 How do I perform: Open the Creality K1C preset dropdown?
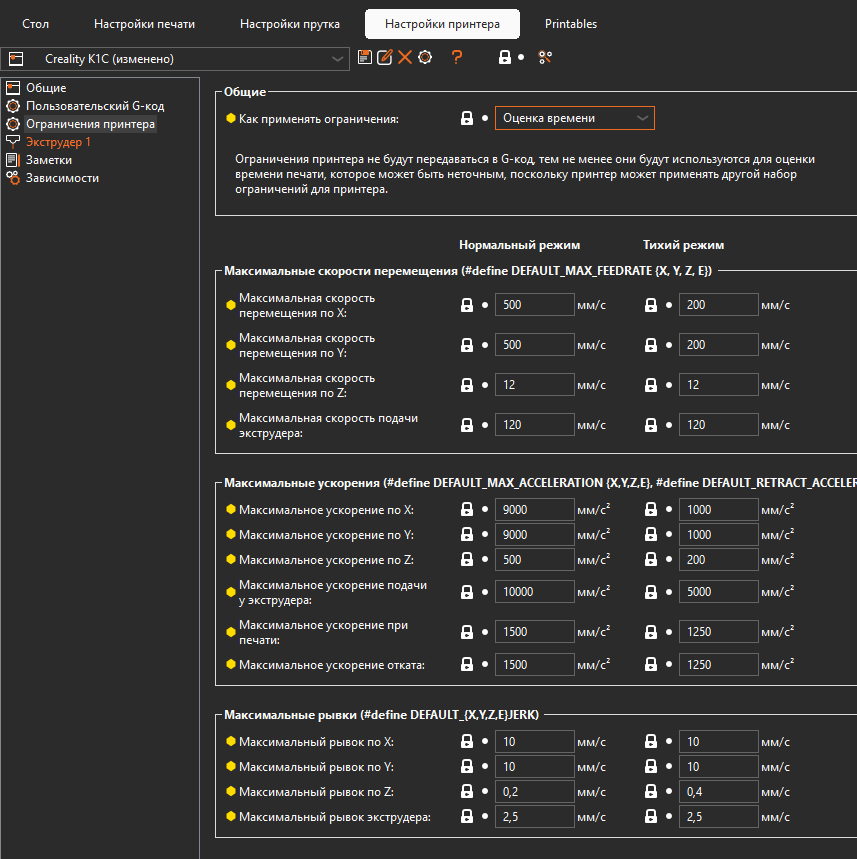(x=175, y=59)
